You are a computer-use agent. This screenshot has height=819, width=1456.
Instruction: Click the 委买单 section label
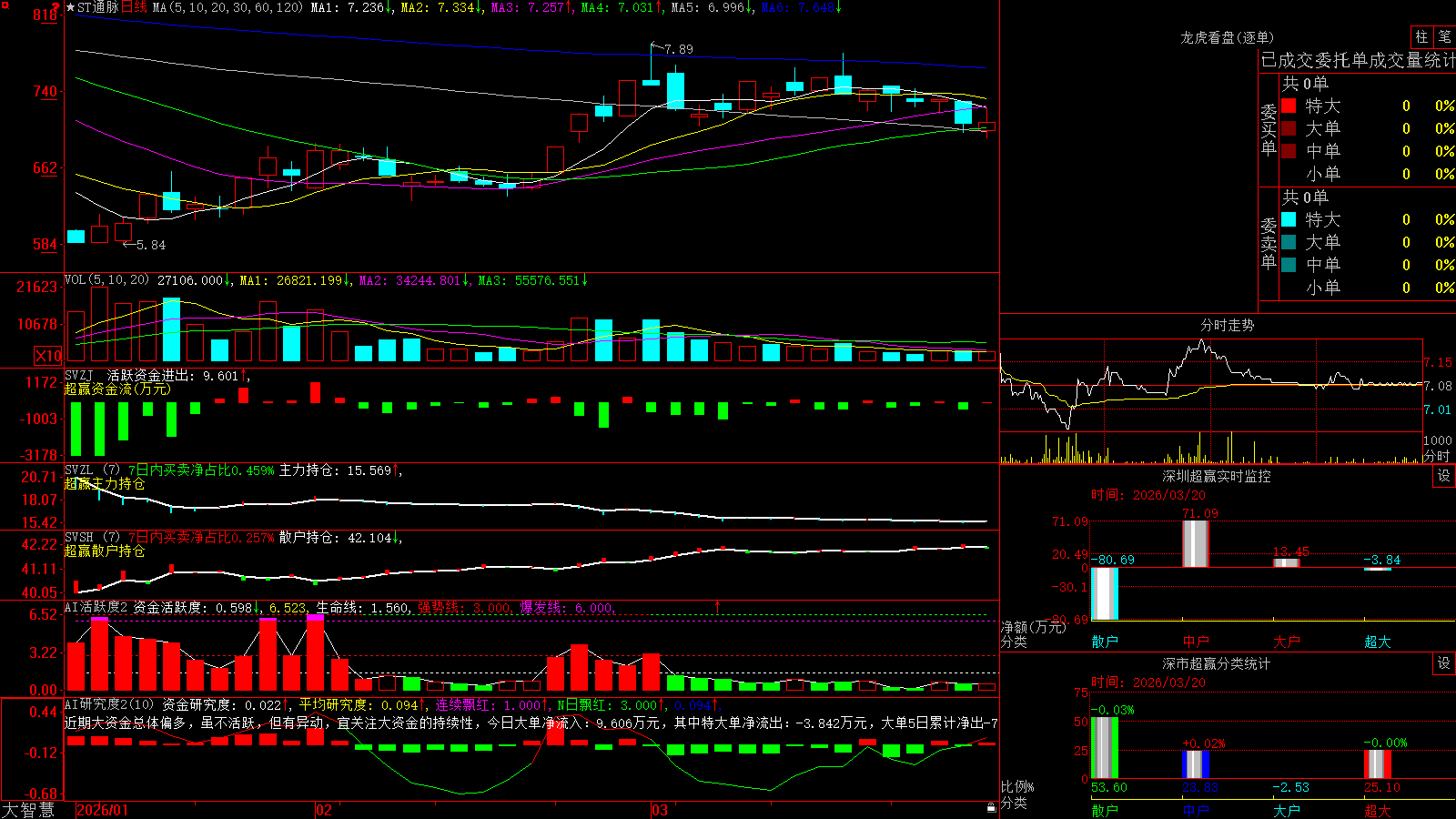point(1269,130)
